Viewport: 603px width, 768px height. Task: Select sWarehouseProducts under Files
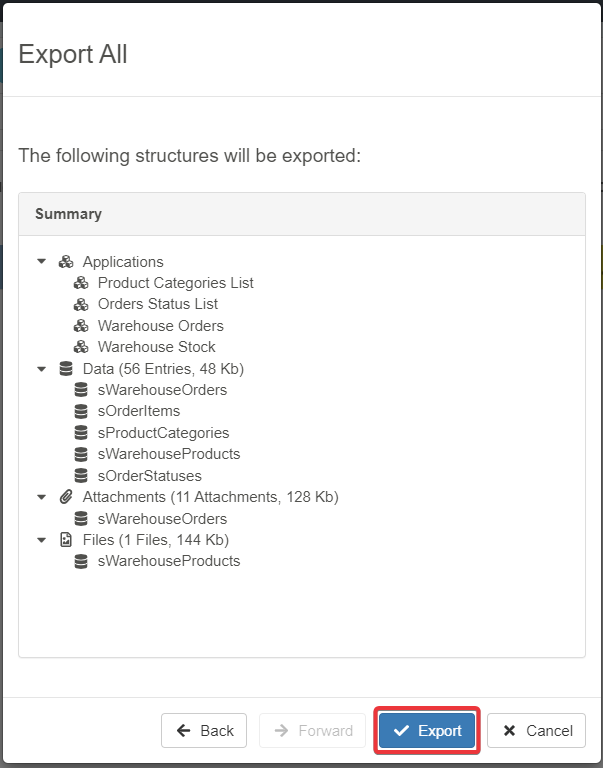coord(168,561)
